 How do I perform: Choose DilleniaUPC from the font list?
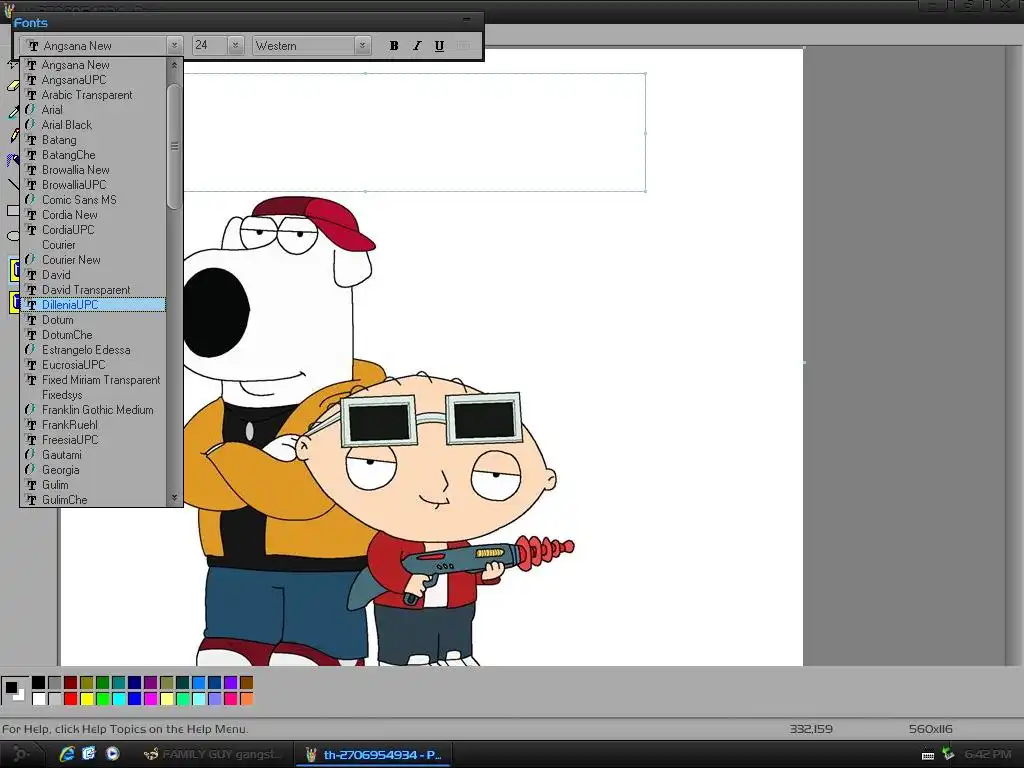[93, 305]
